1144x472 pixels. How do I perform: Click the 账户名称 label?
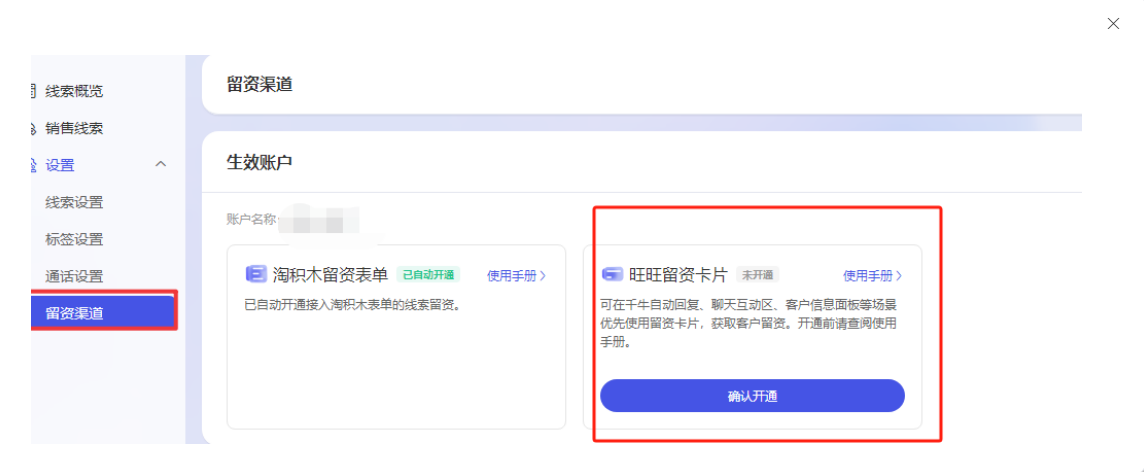coord(251,219)
